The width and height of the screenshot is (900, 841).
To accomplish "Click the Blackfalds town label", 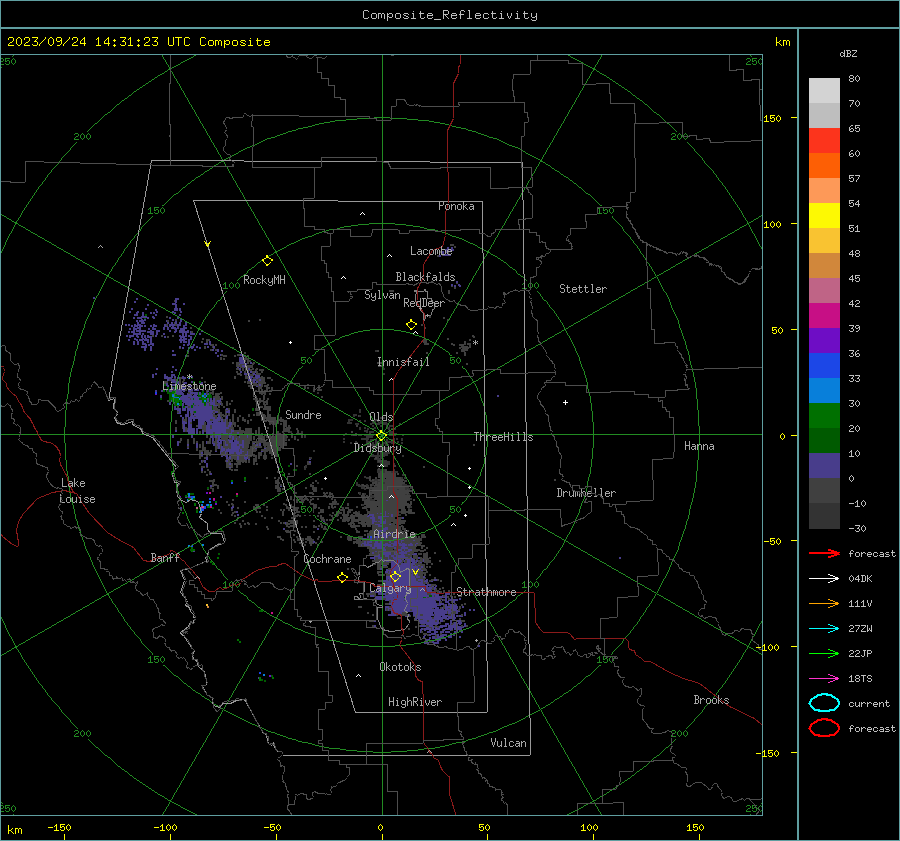I will click(425, 277).
